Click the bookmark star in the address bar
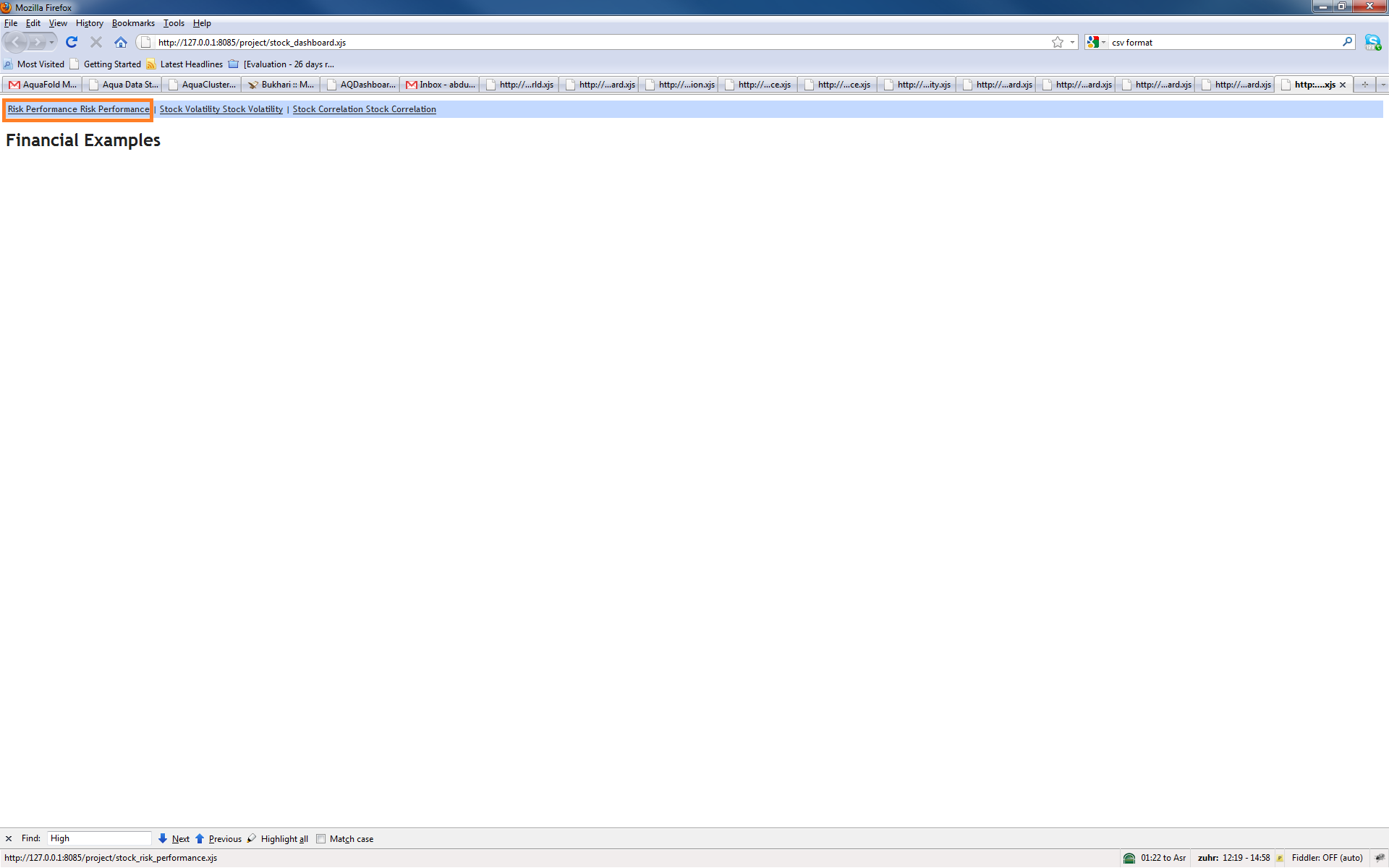Image resolution: width=1389 pixels, height=868 pixels. [1057, 42]
